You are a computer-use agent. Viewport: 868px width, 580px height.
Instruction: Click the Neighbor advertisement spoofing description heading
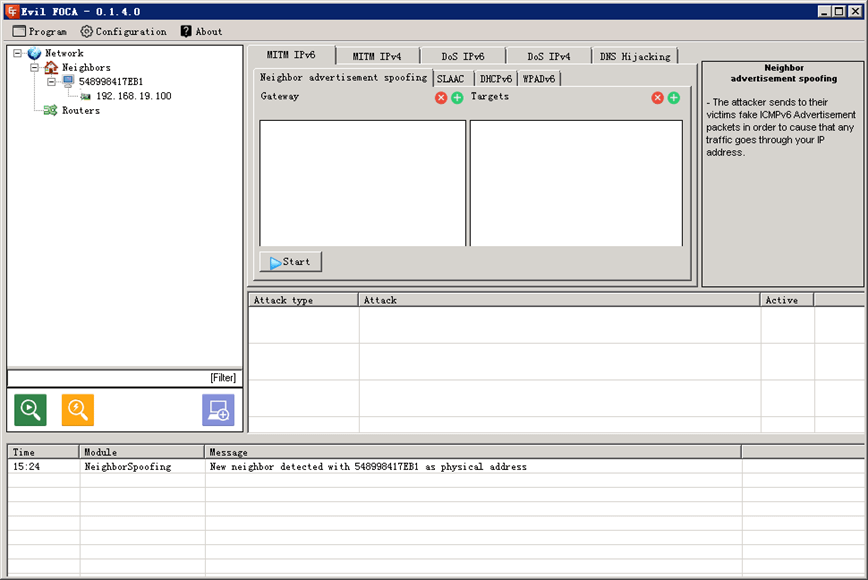(784, 73)
